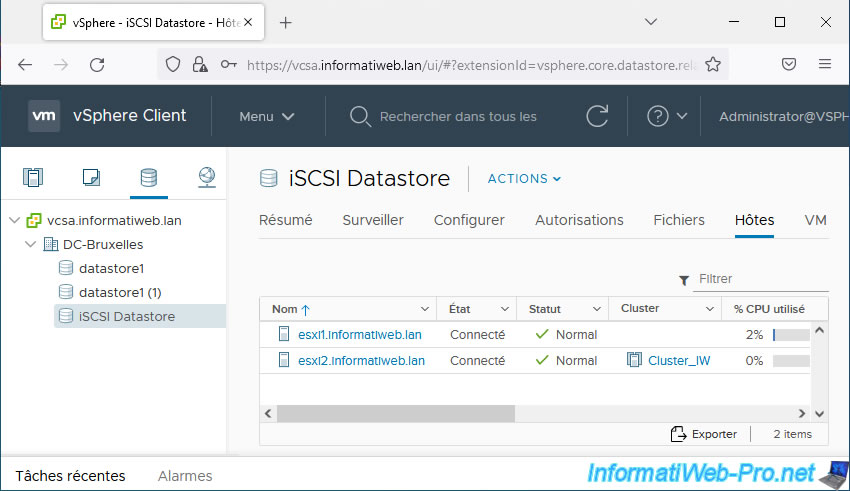Viewport: 850px width, 491px height.
Task: Switch to the VM tab
Action: (x=815, y=220)
